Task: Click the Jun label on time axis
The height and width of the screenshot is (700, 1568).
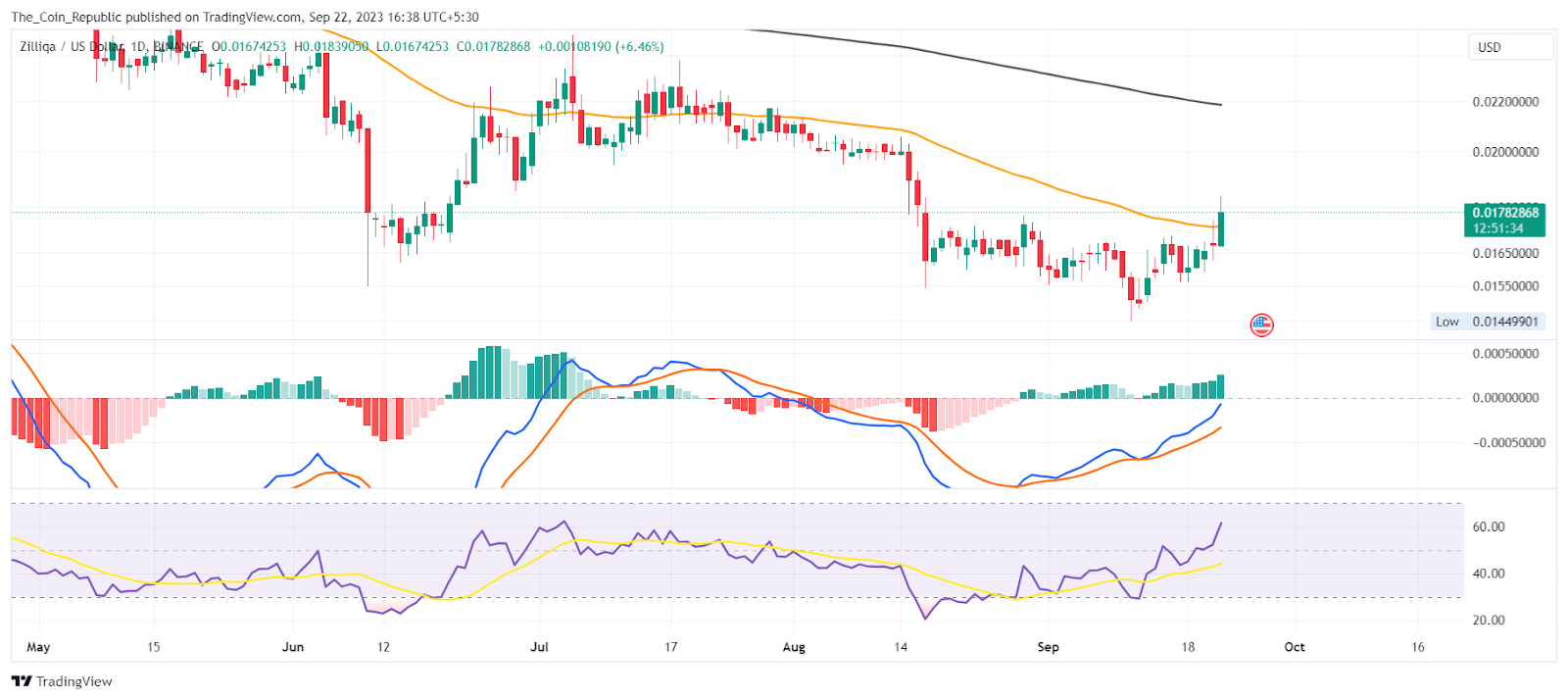Action: tap(293, 647)
